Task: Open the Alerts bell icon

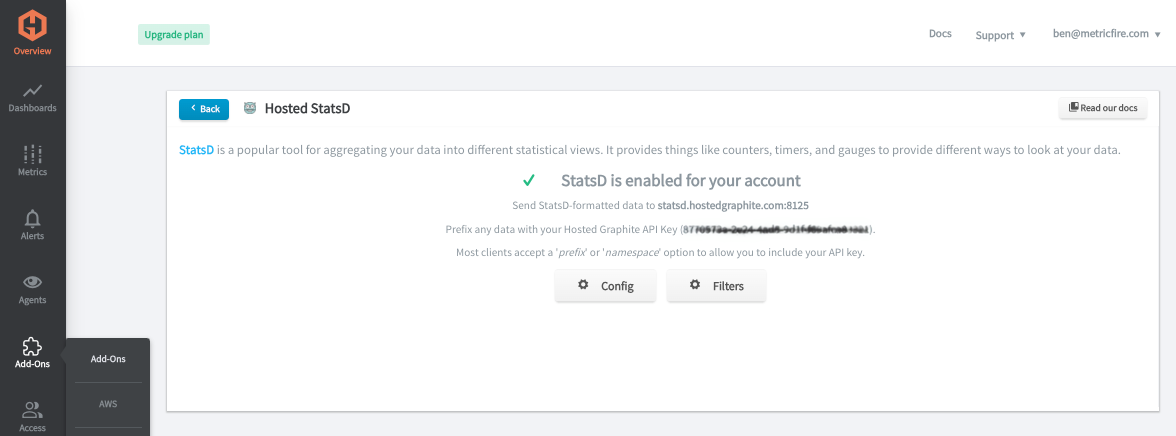Action: (x=32, y=219)
